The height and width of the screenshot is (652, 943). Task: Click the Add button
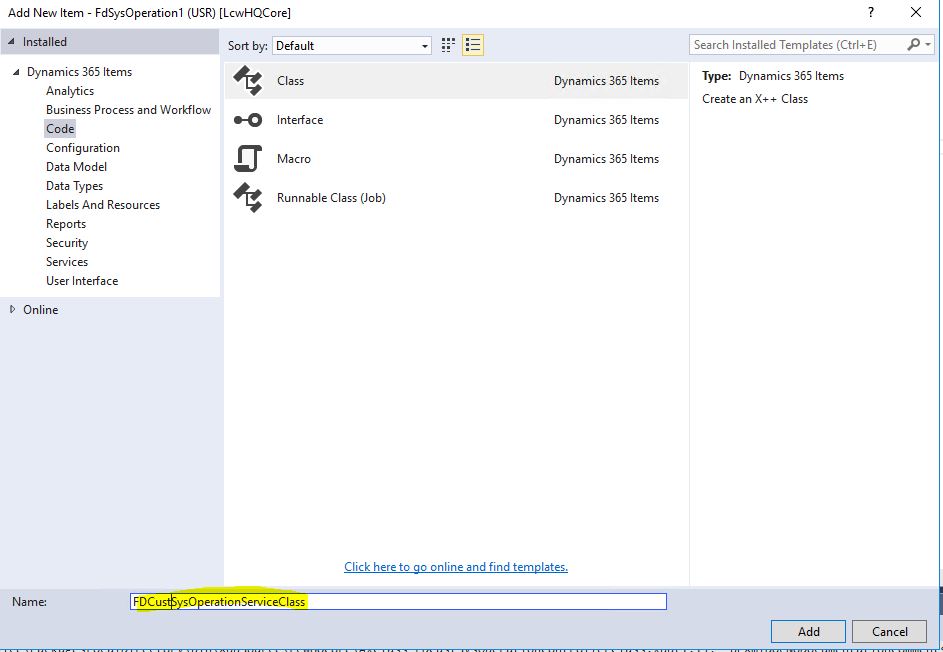(808, 632)
